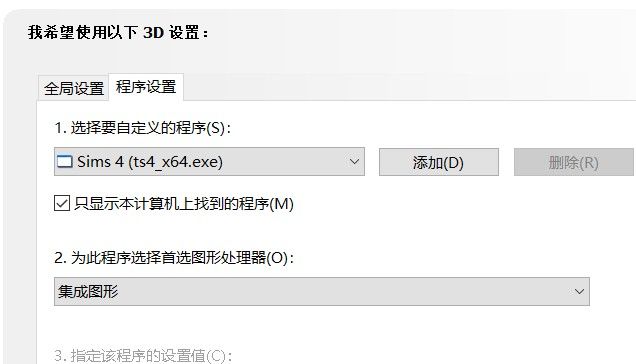Click the chevron arrow of the program dropdown

[x=354, y=162]
